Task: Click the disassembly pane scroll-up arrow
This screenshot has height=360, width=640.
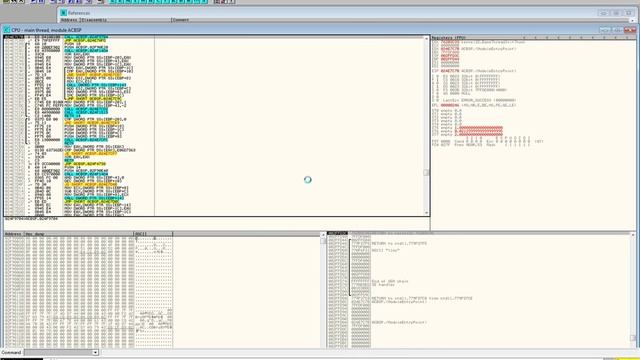Action: 426,38
